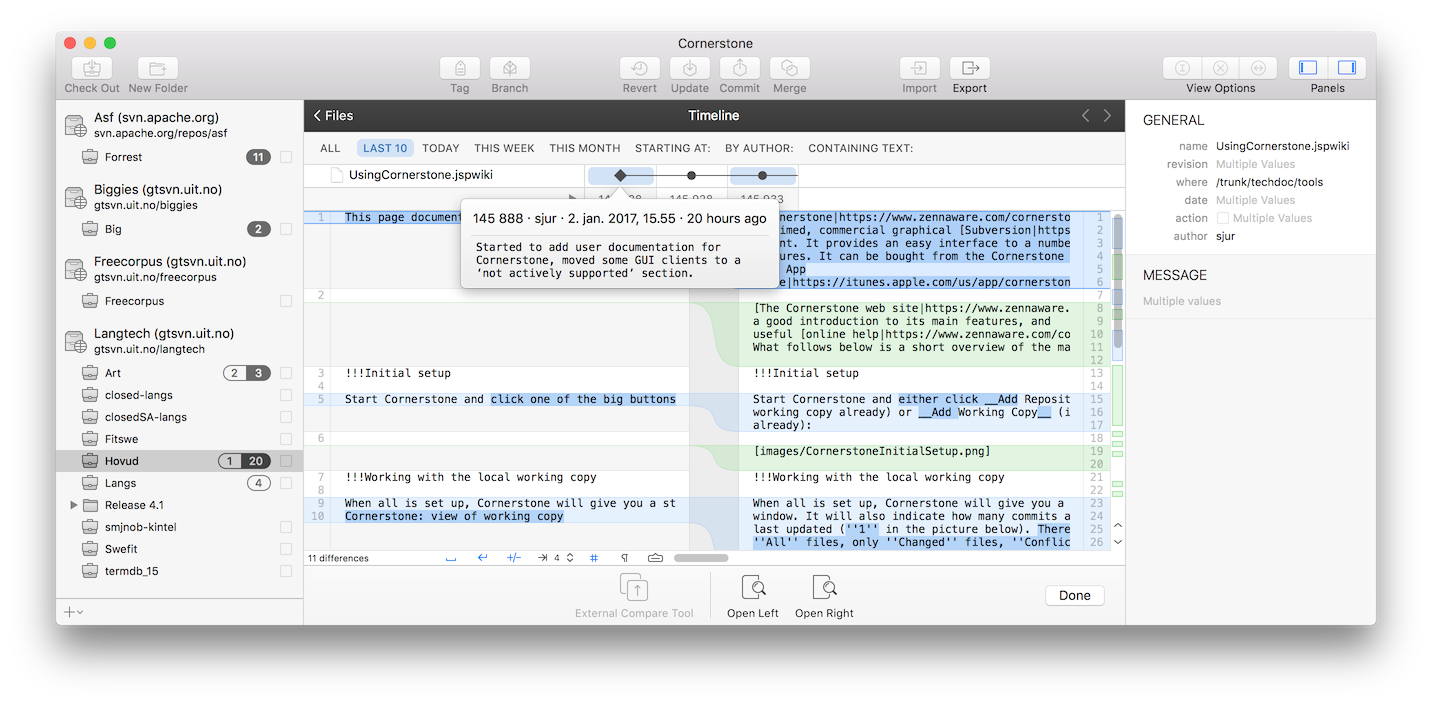Toggle the line numbers hash icon

click(594, 558)
